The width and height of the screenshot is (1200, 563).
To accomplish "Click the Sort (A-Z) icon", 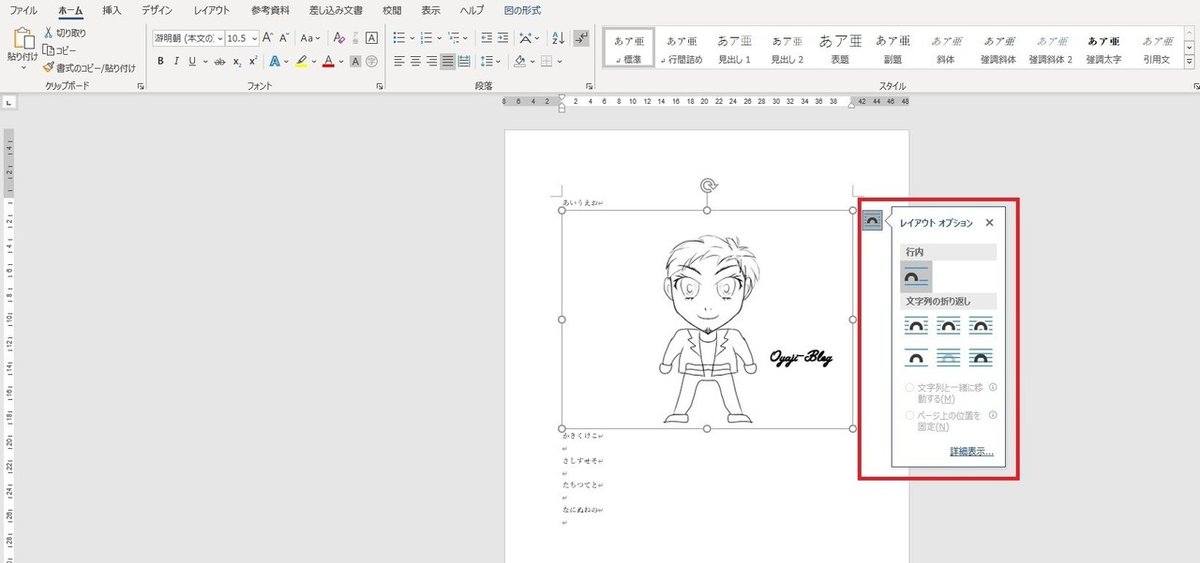I will (x=559, y=38).
